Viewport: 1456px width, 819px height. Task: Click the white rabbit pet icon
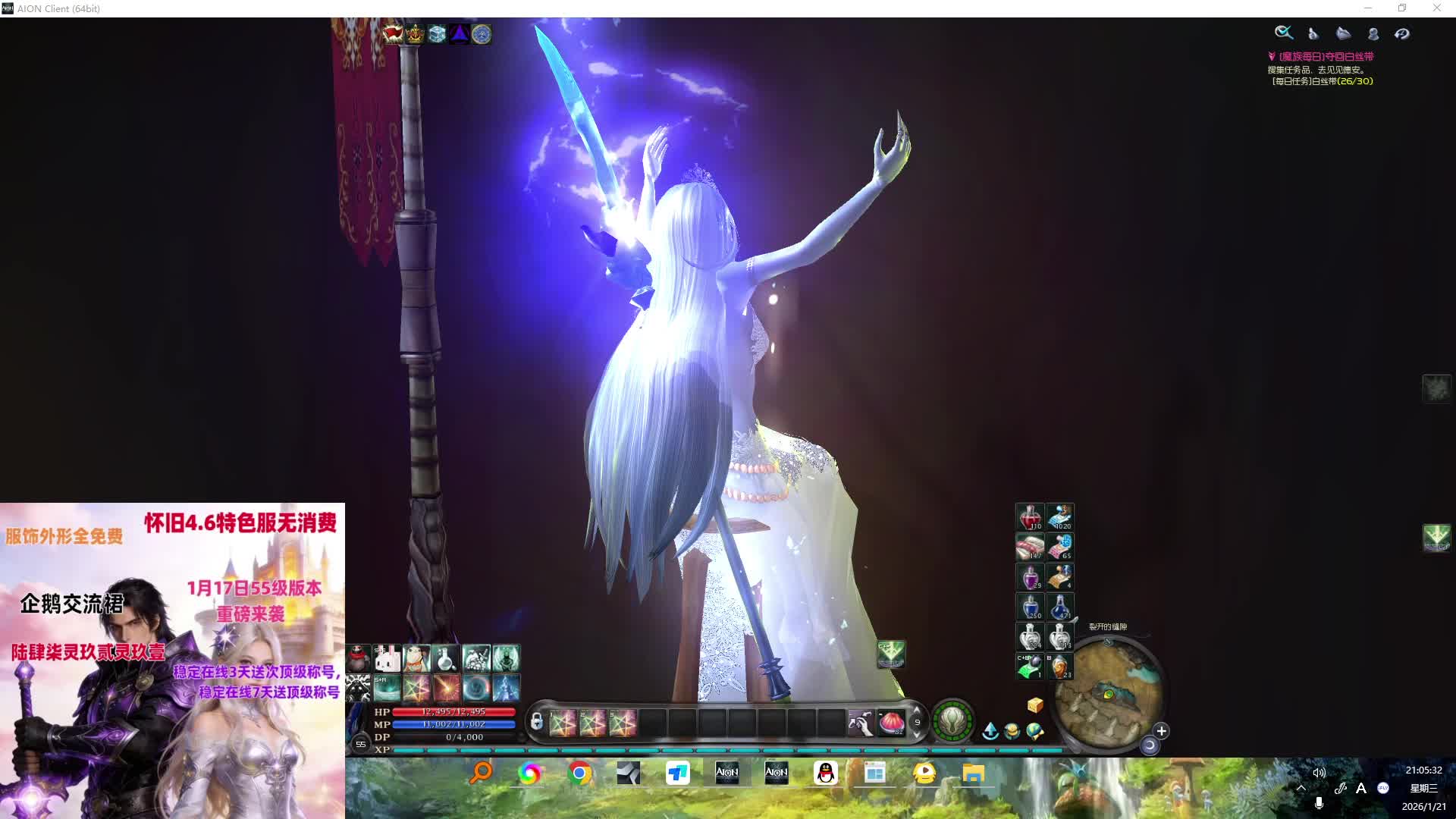coord(388,658)
